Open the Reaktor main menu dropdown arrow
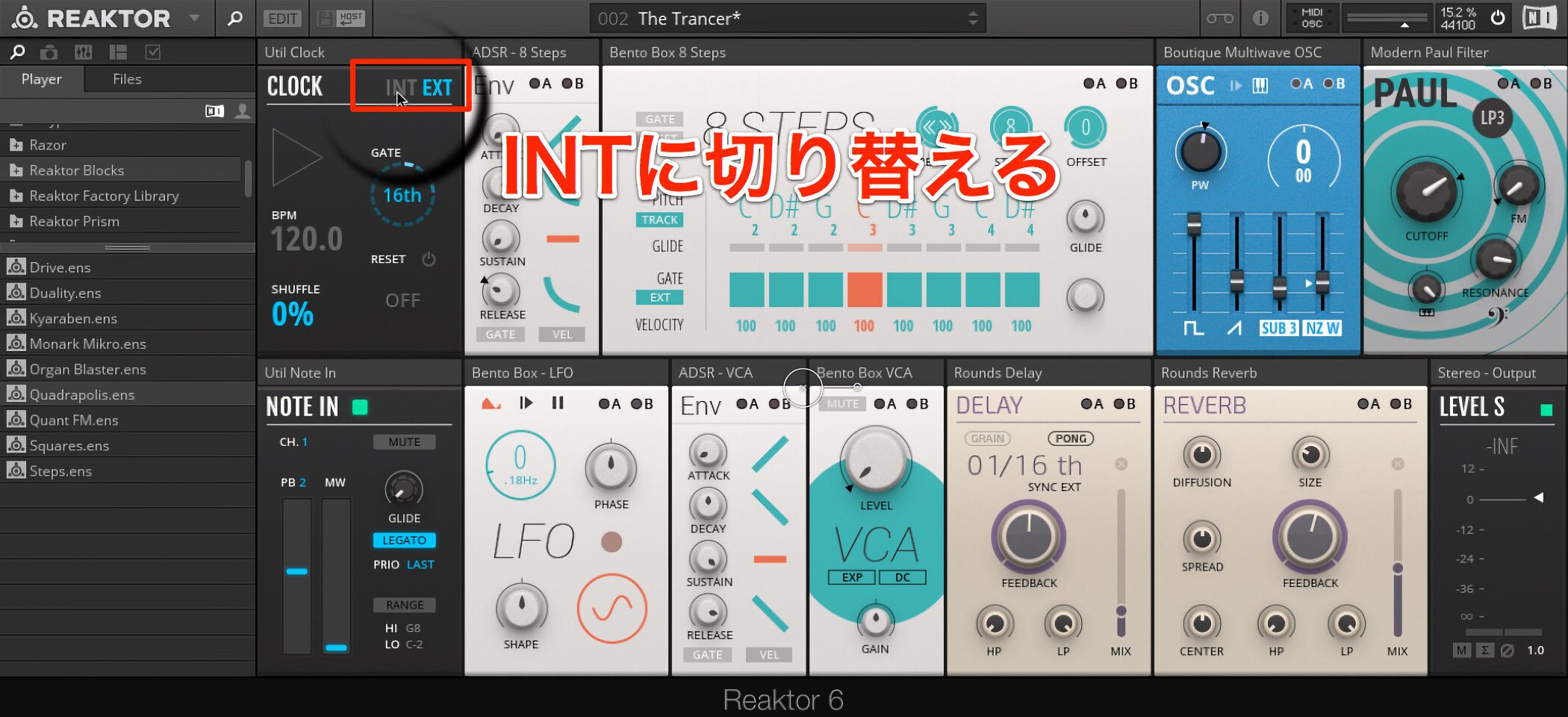Viewport: 1568px width, 717px height. click(x=194, y=18)
